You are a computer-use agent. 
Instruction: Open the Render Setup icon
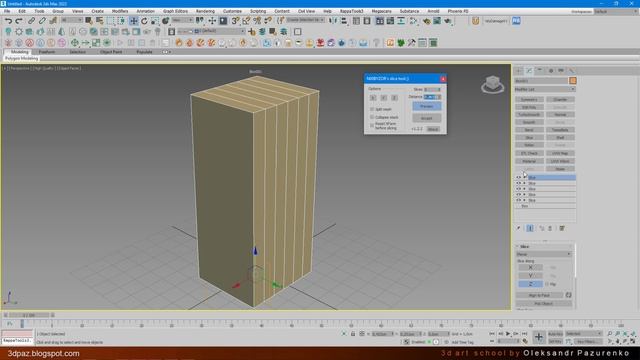pos(427,20)
